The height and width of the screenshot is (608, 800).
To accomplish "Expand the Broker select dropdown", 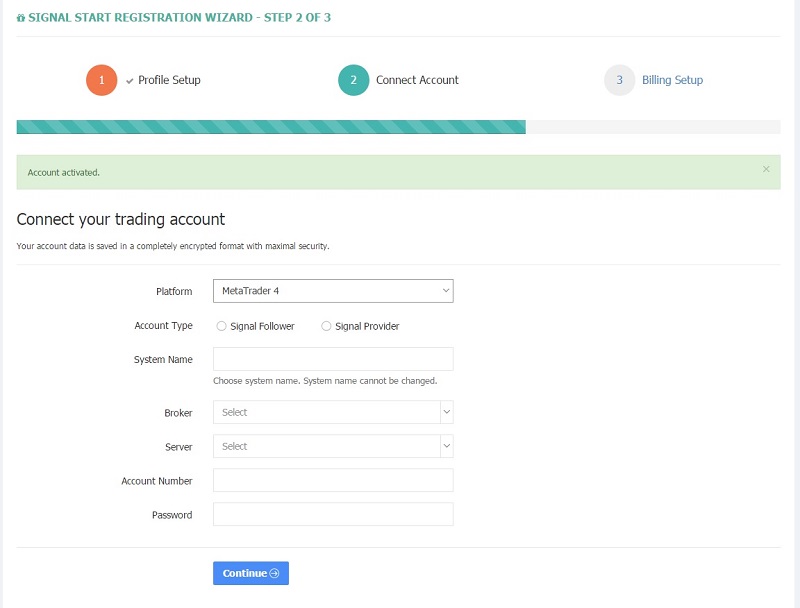I will [333, 412].
